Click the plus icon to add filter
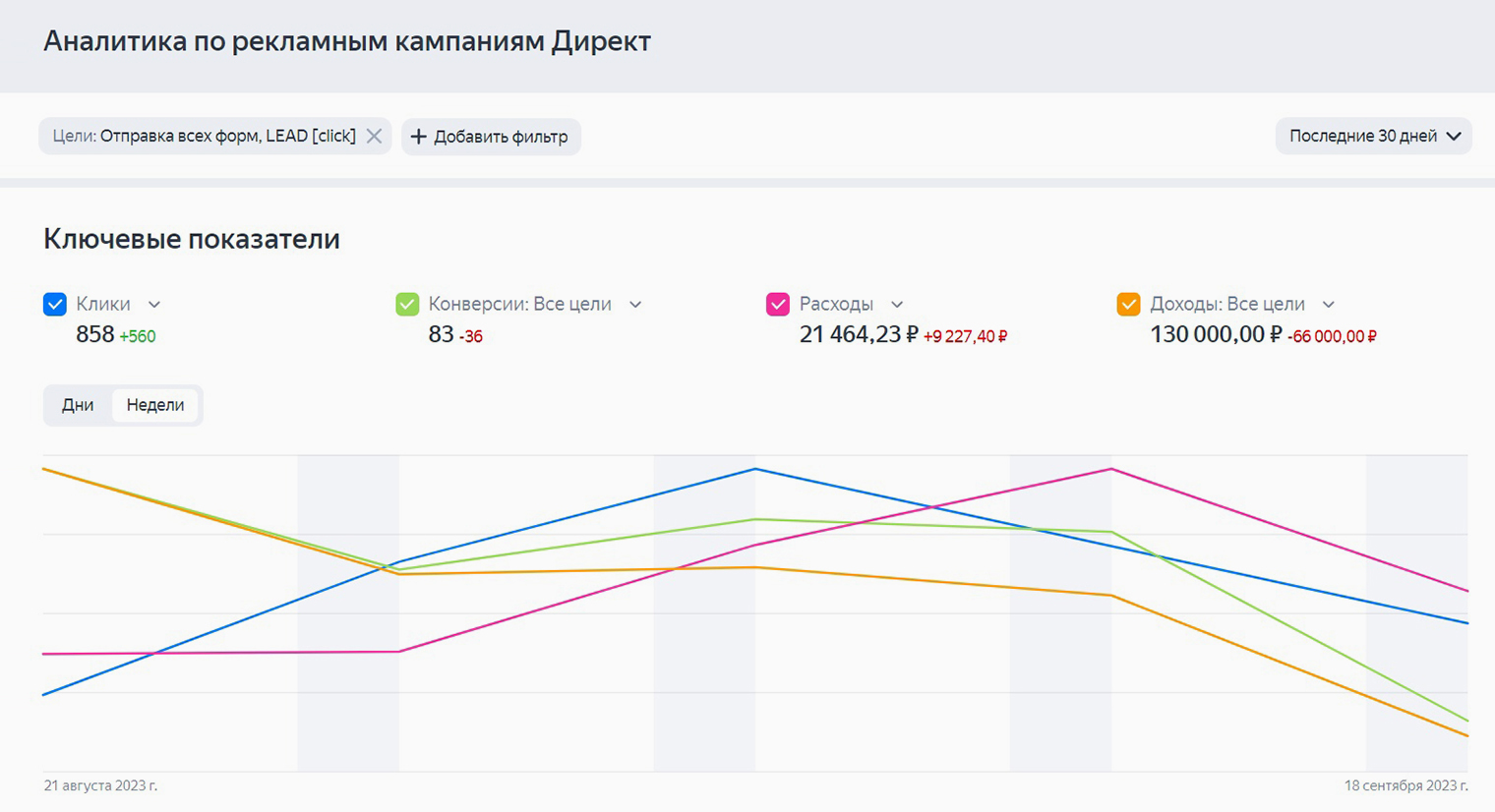1495x812 pixels. click(x=418, y=137)
